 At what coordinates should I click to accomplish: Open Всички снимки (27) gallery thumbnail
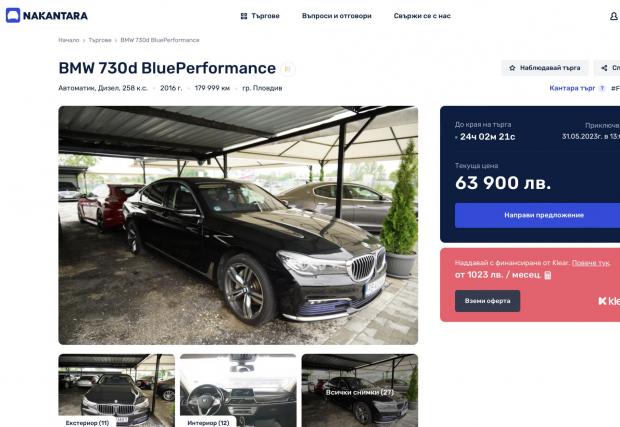coord(360,390)
